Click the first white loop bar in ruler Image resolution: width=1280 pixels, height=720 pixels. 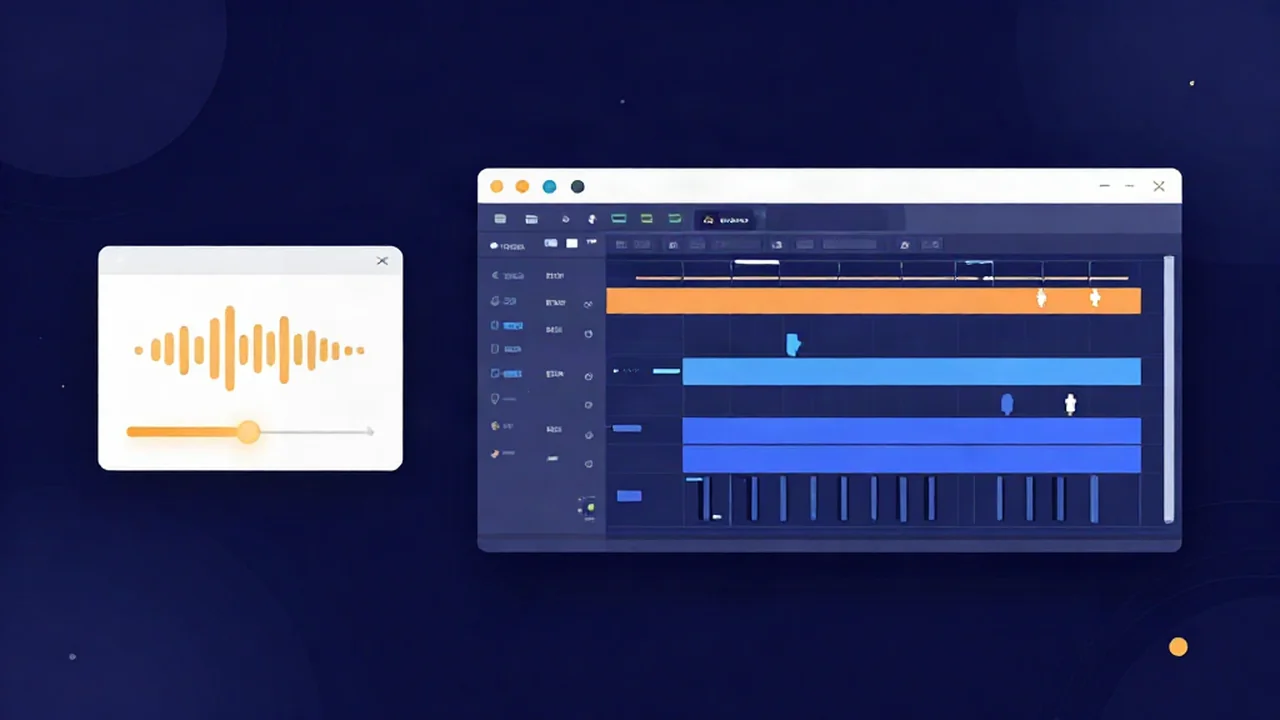[x=756, y=262]
